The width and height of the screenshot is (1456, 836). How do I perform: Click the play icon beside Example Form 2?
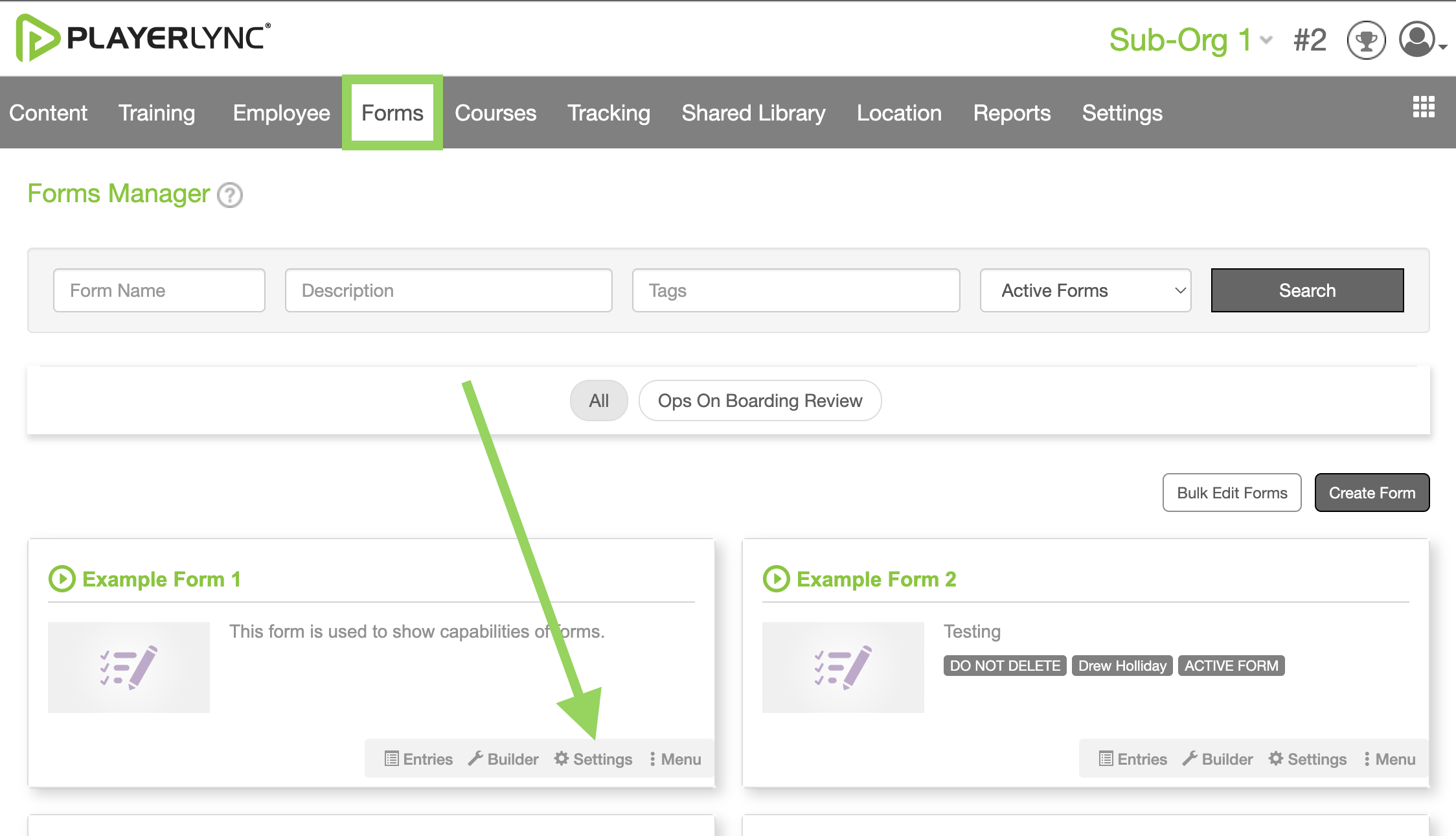[777, 579]
